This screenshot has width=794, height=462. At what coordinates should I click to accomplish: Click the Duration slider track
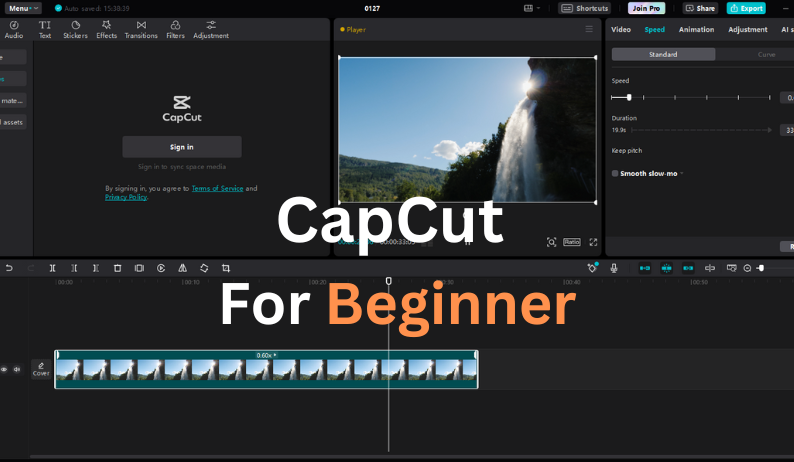coord(701,130)
